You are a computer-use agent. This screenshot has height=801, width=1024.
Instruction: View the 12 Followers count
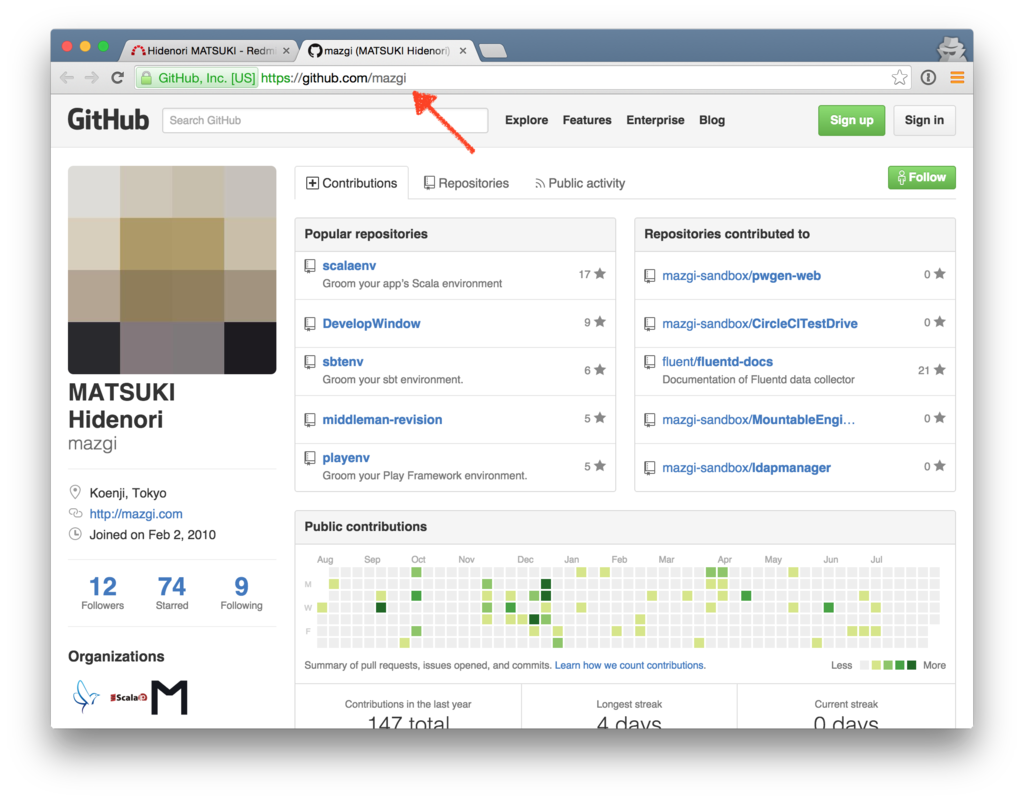[103, 592]
